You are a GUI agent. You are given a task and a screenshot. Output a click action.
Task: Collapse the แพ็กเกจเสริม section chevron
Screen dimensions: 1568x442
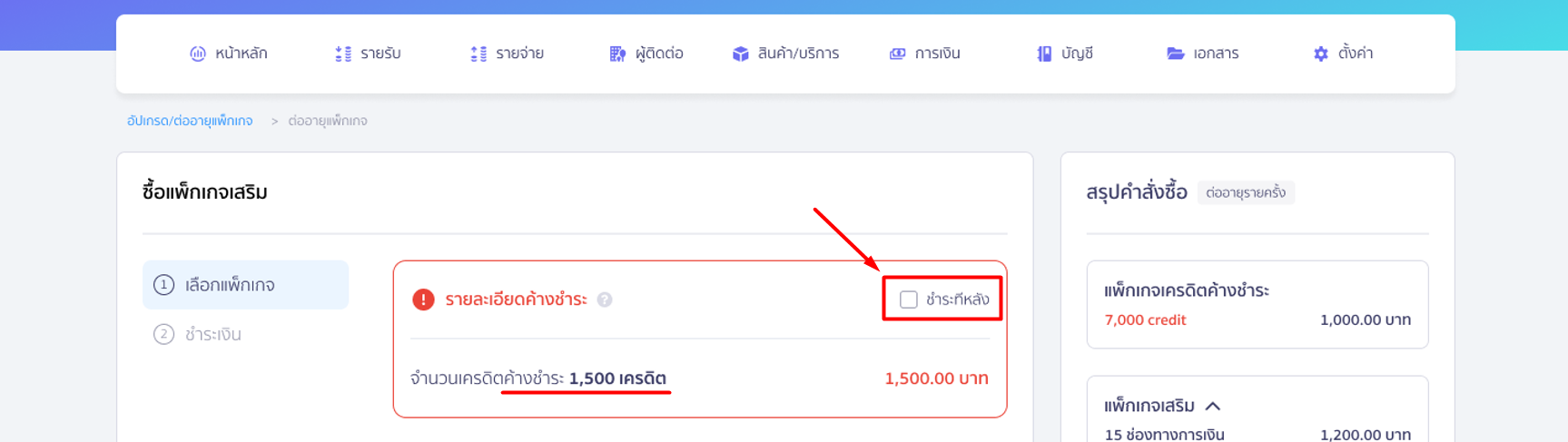(x=1213, y=406)
